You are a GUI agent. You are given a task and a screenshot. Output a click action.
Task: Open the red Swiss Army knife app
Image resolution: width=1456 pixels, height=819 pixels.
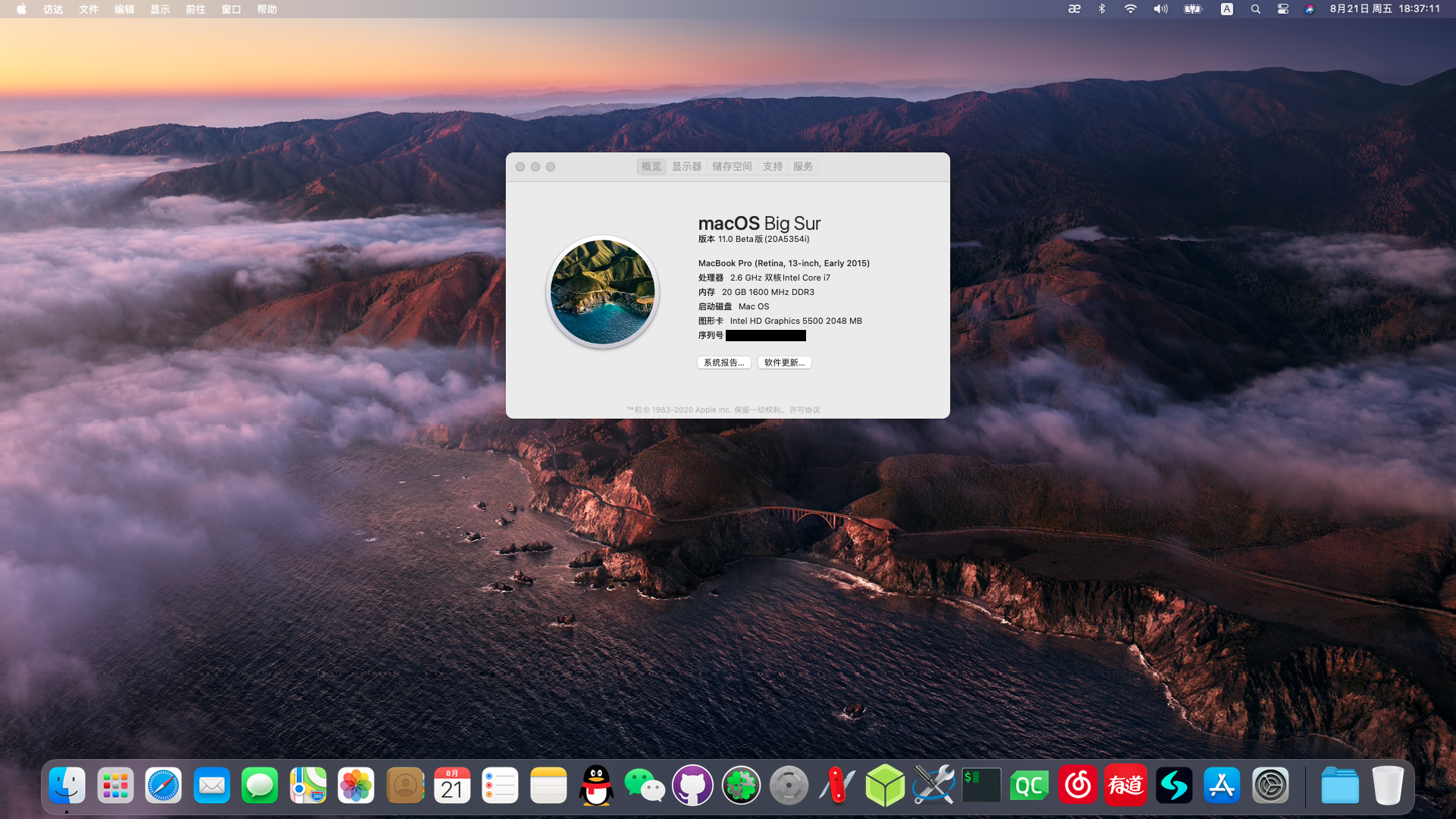coord(837,786)
